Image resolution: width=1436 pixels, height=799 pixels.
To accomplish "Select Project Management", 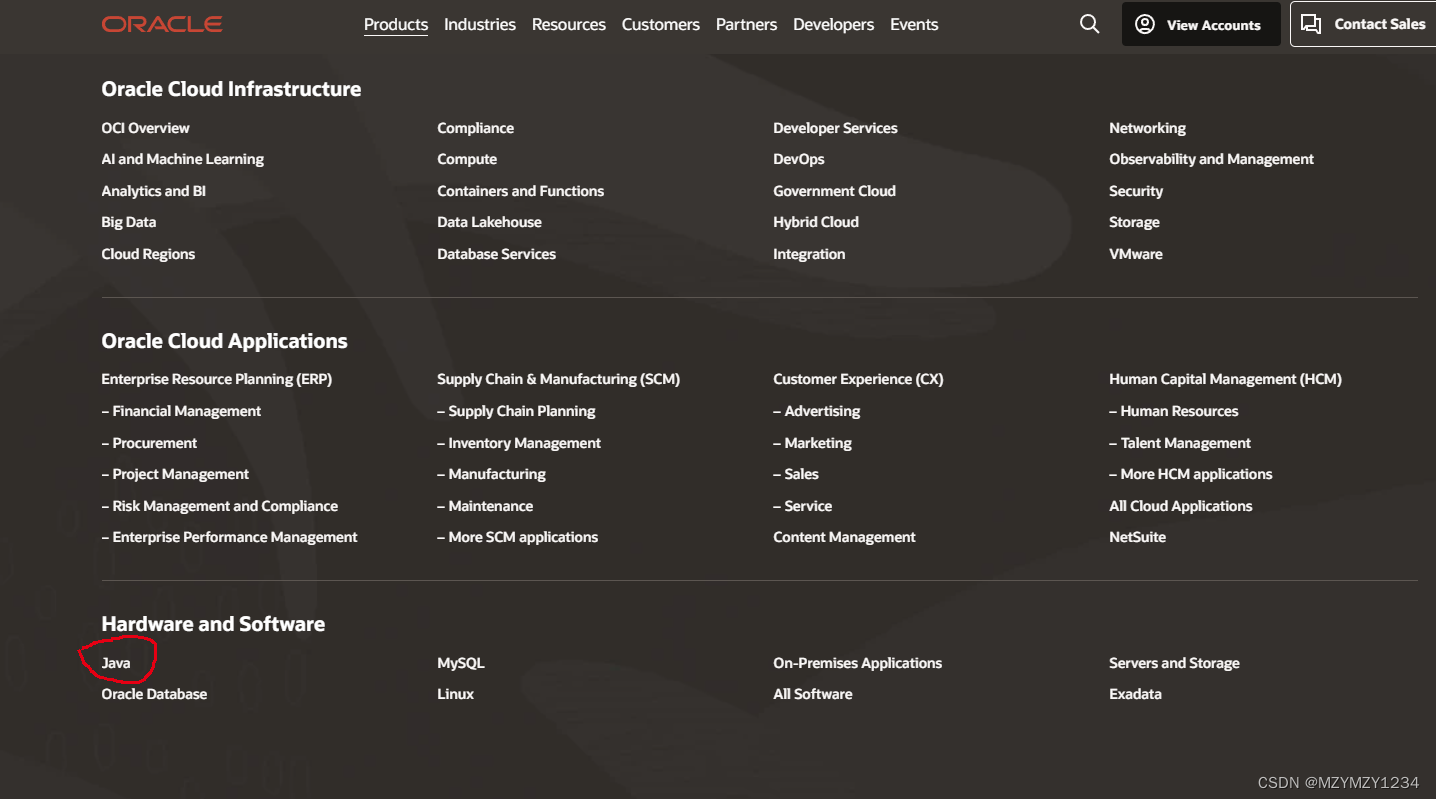I will (x=175, y=474).
